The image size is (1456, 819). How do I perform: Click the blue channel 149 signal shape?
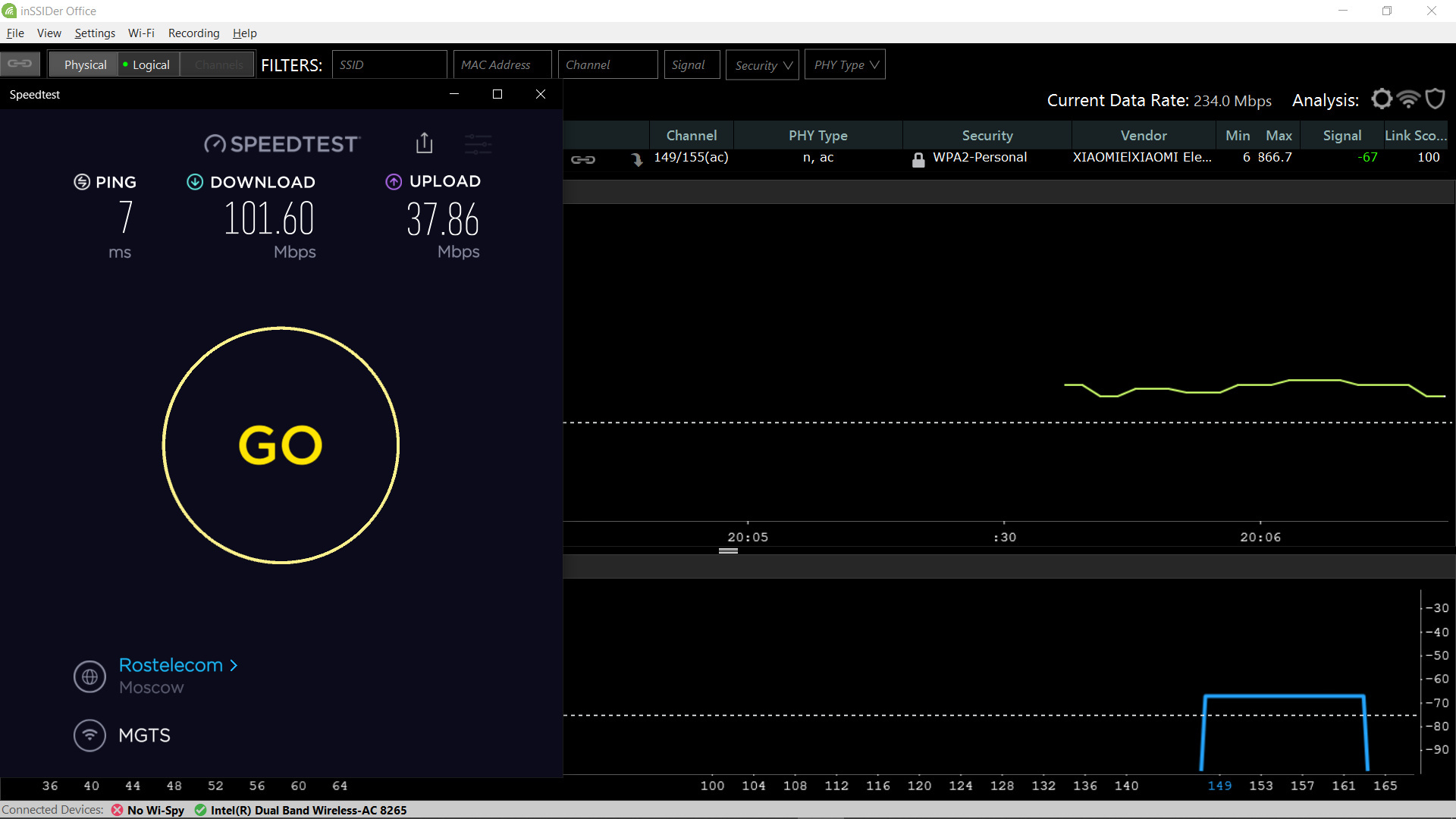tap(1284, 732)
